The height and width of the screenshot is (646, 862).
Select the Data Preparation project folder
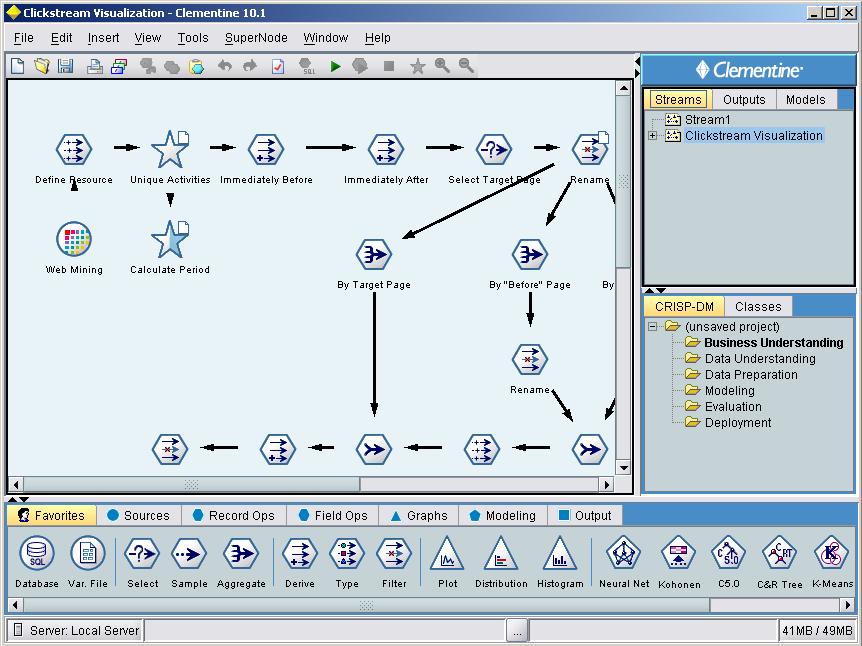point(751,374)
